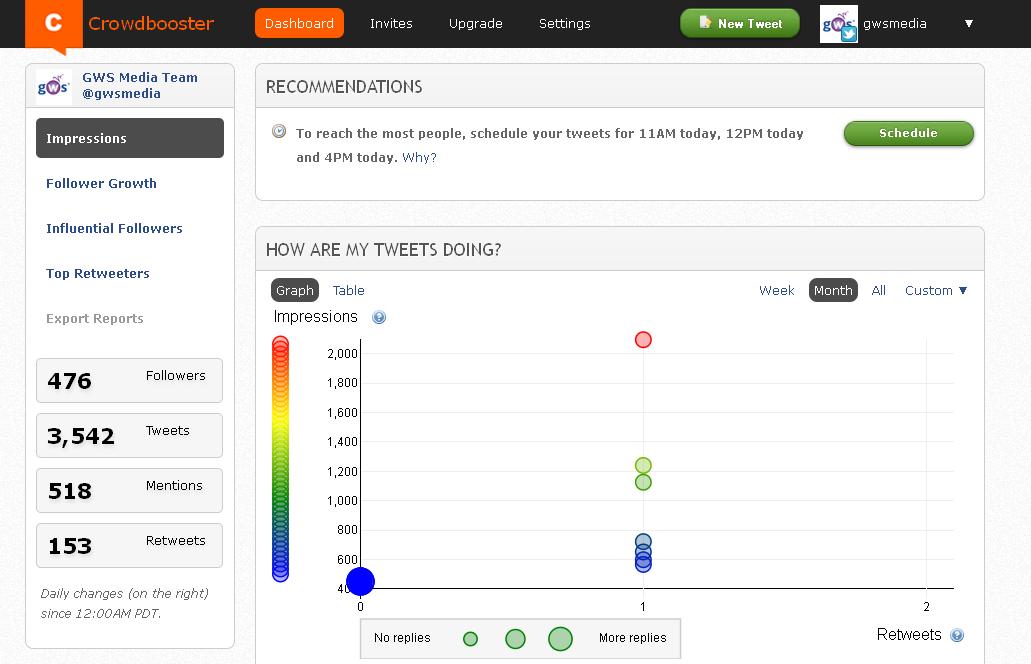
Task: View Top Retweeters in the sidebar
Action: [98, 273]
